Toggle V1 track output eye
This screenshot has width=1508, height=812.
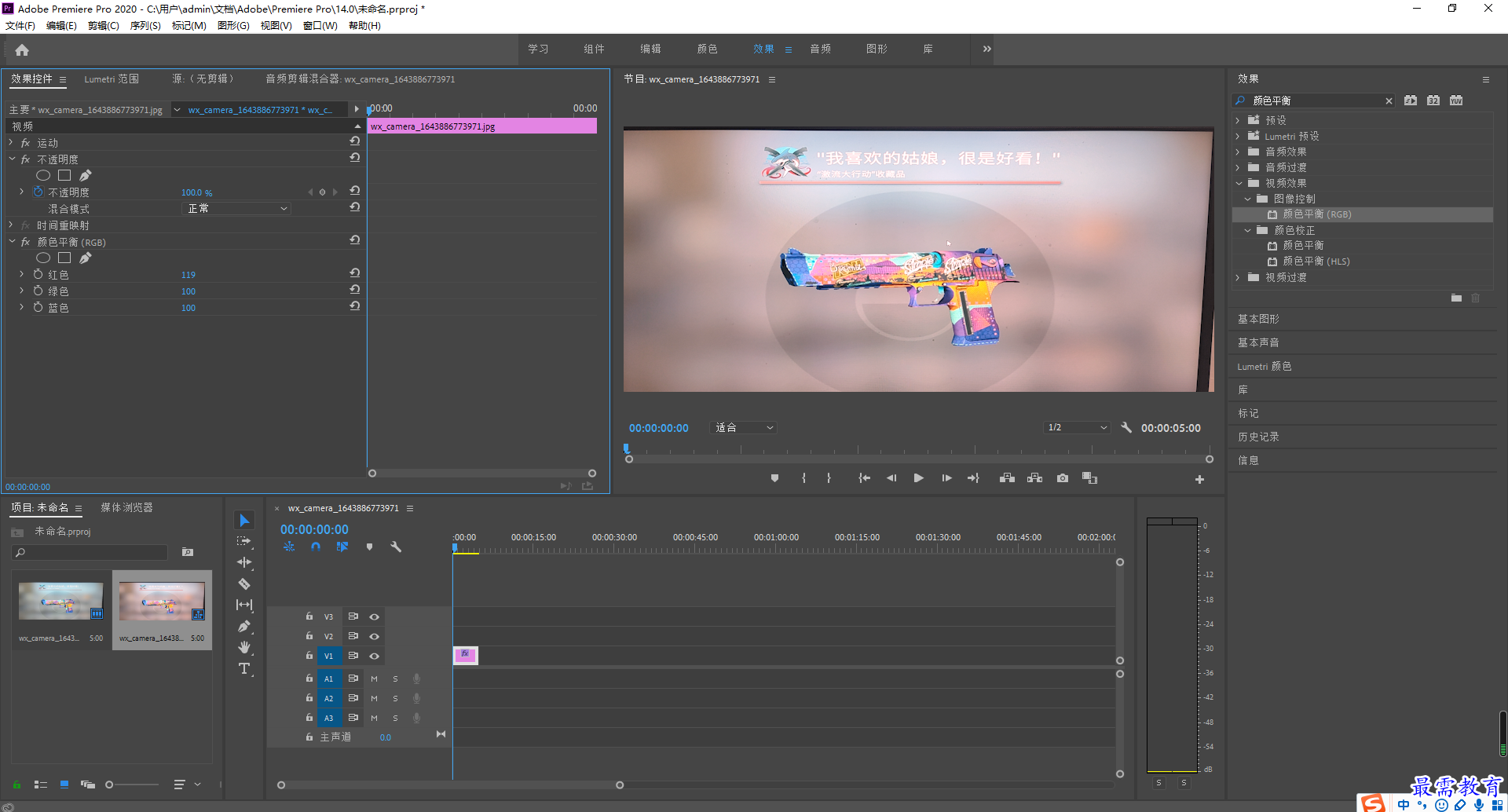click(375, 656)
